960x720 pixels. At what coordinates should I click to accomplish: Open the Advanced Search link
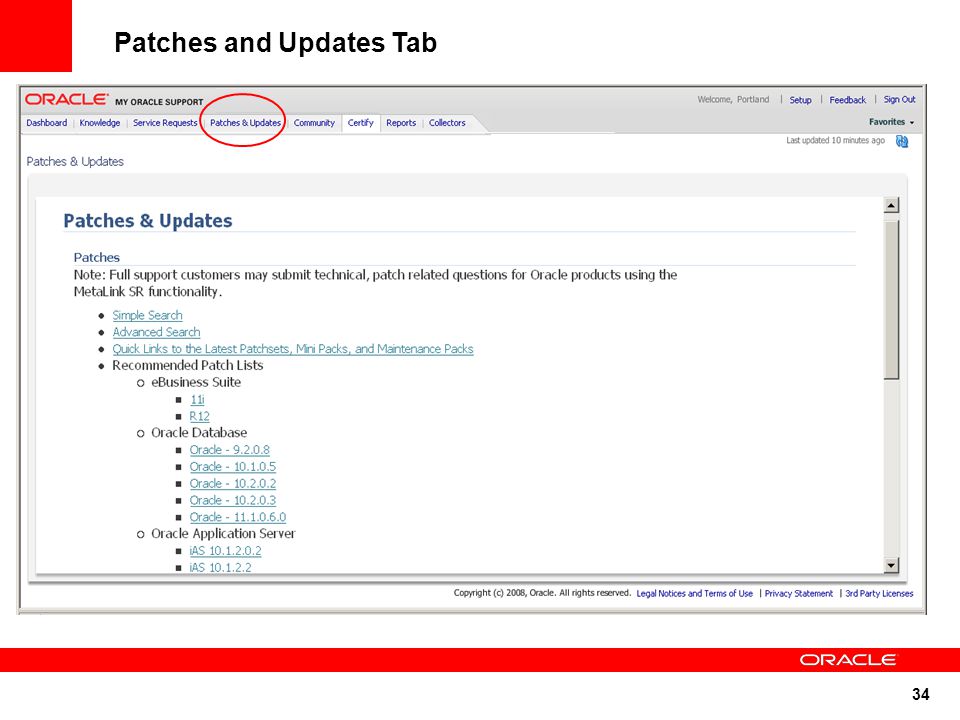point(156,332)
